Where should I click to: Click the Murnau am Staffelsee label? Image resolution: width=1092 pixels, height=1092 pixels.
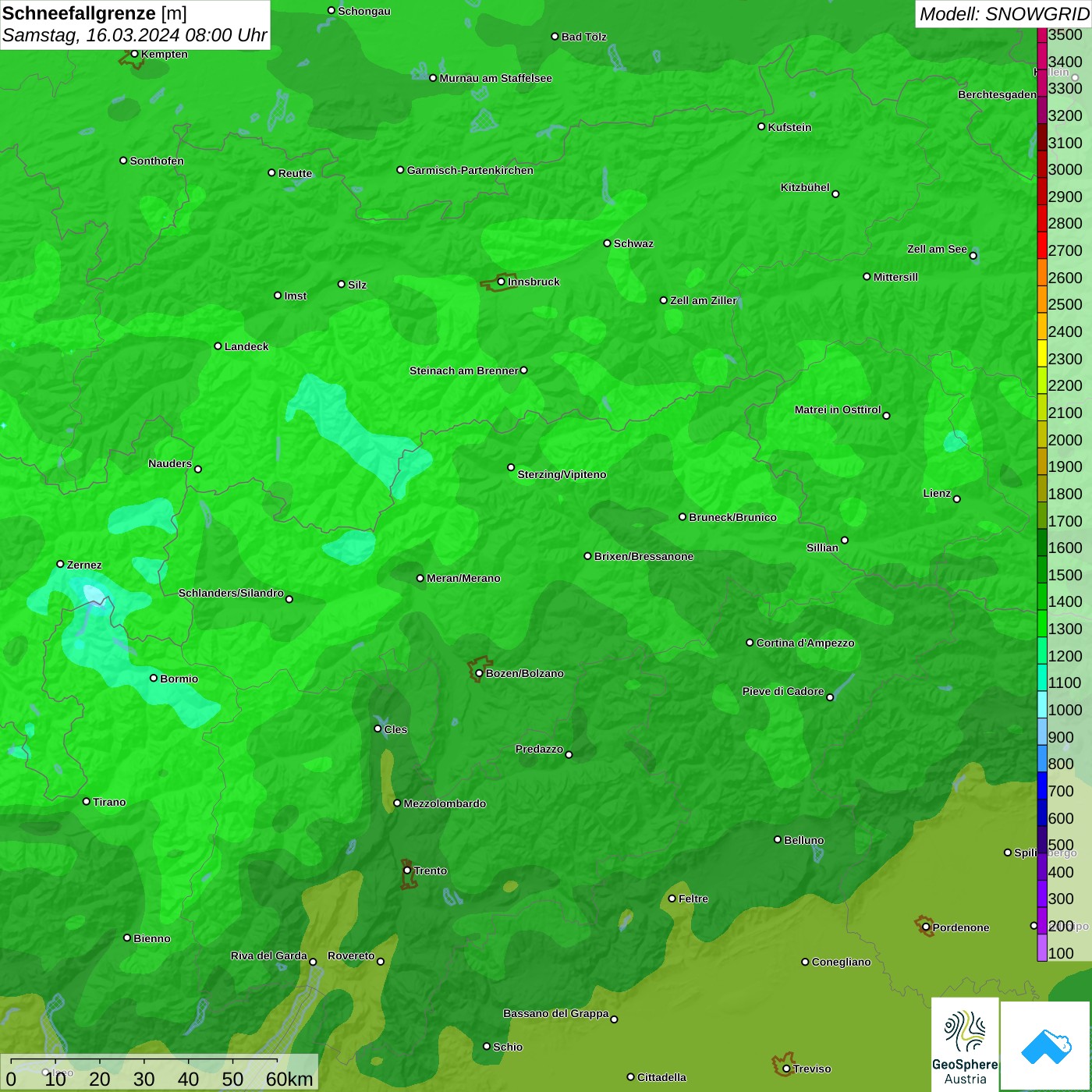click(x=495, y=78)
